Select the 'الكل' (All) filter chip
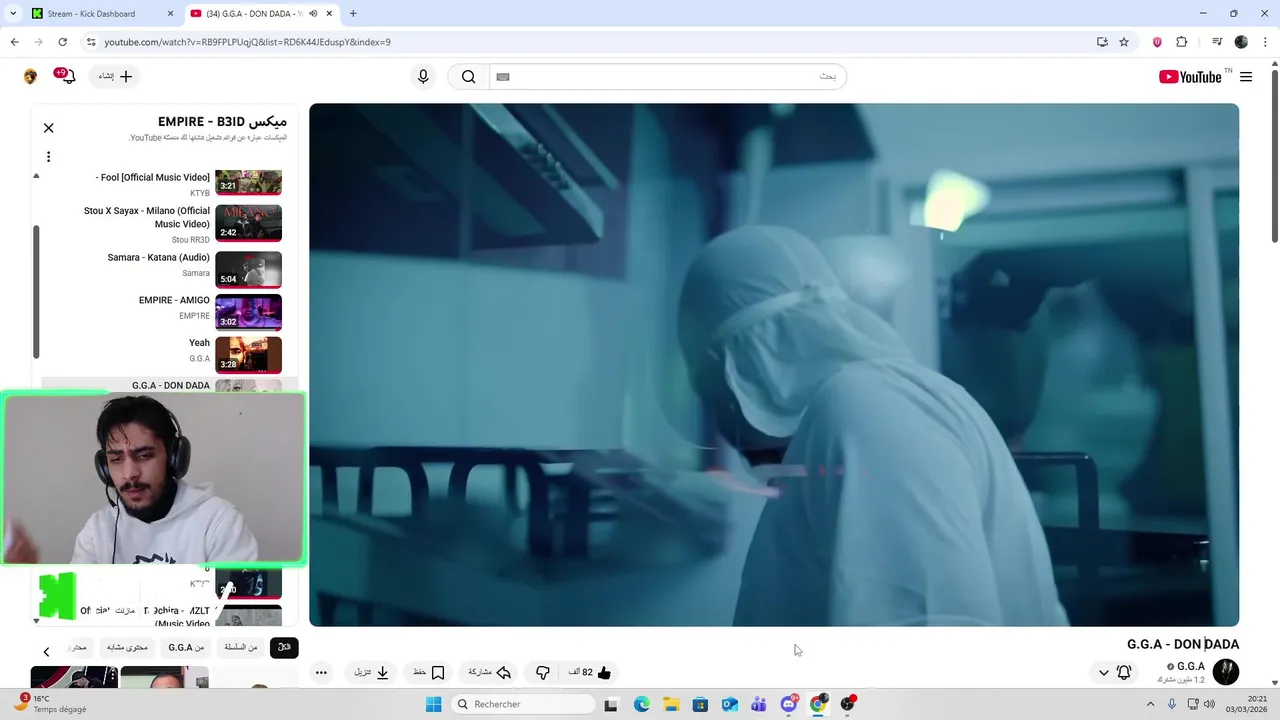The width and height of the screenshot is (1280, 720). pos(284,648)
